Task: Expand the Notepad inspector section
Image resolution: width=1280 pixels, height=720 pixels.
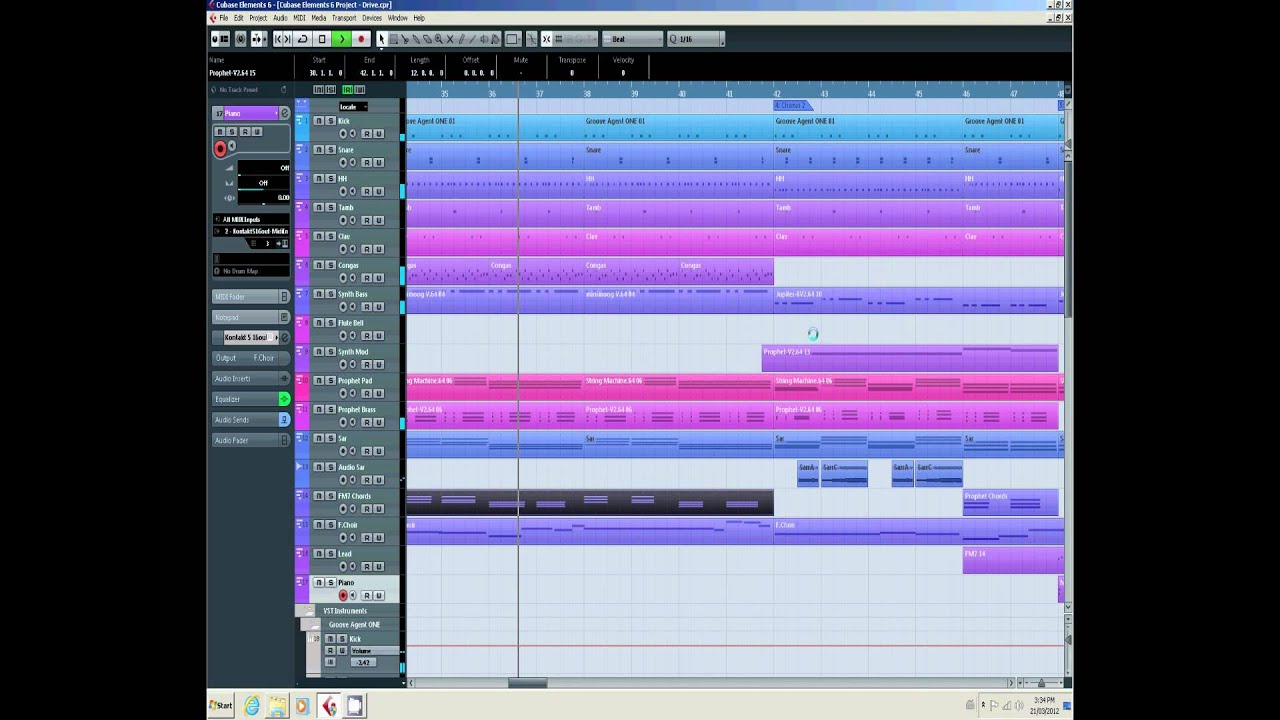Action: [251, 317]
